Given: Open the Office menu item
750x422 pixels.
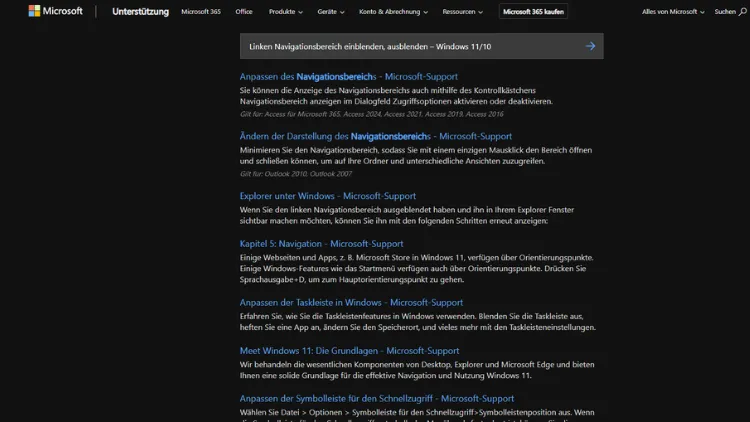Looking at the screenshot, I should (243, 11).
